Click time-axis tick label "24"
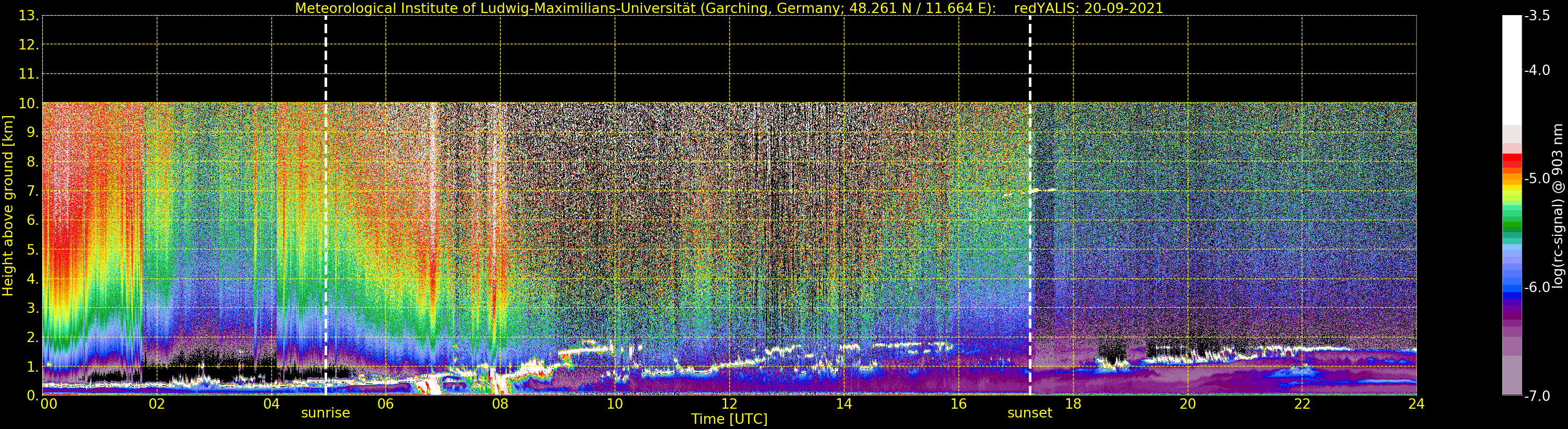 (x=1416, y=403)
